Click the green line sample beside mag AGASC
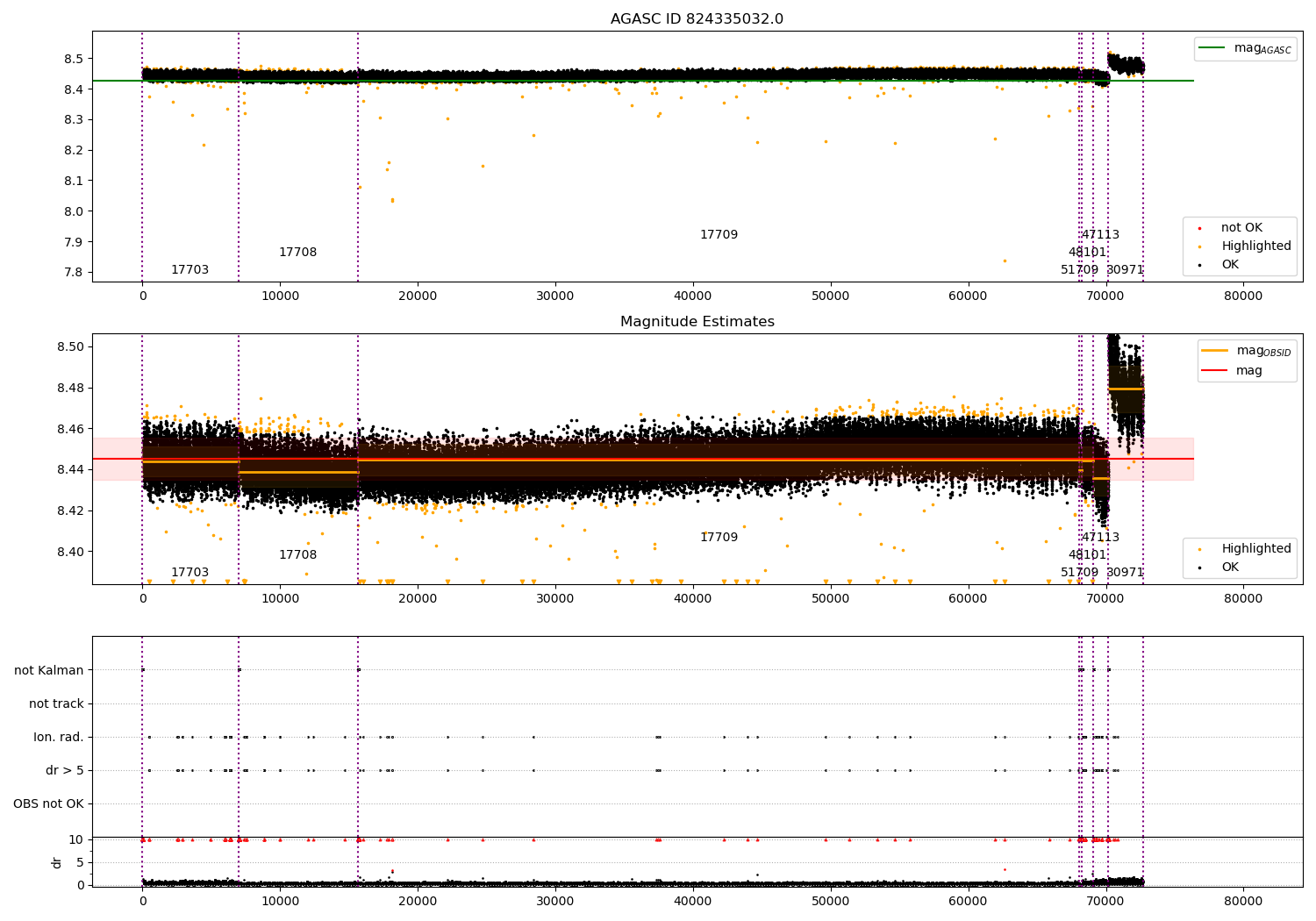This screenshot has width=1316, height=921. pyautogui.click(x=1212, y=48)
